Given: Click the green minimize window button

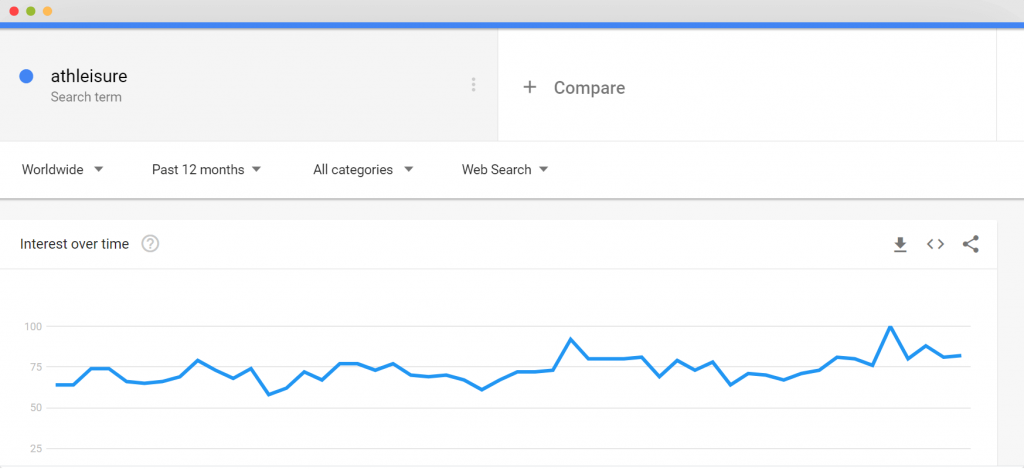Looking at the screenshot, I should pos(31,11).
